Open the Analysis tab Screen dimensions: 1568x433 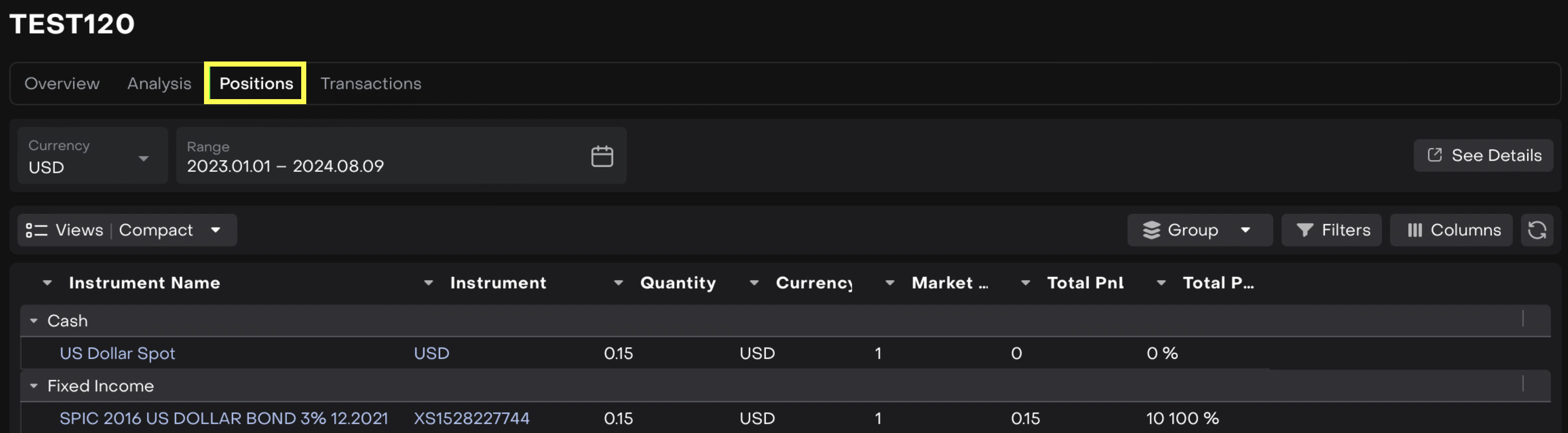click(159, 83)
